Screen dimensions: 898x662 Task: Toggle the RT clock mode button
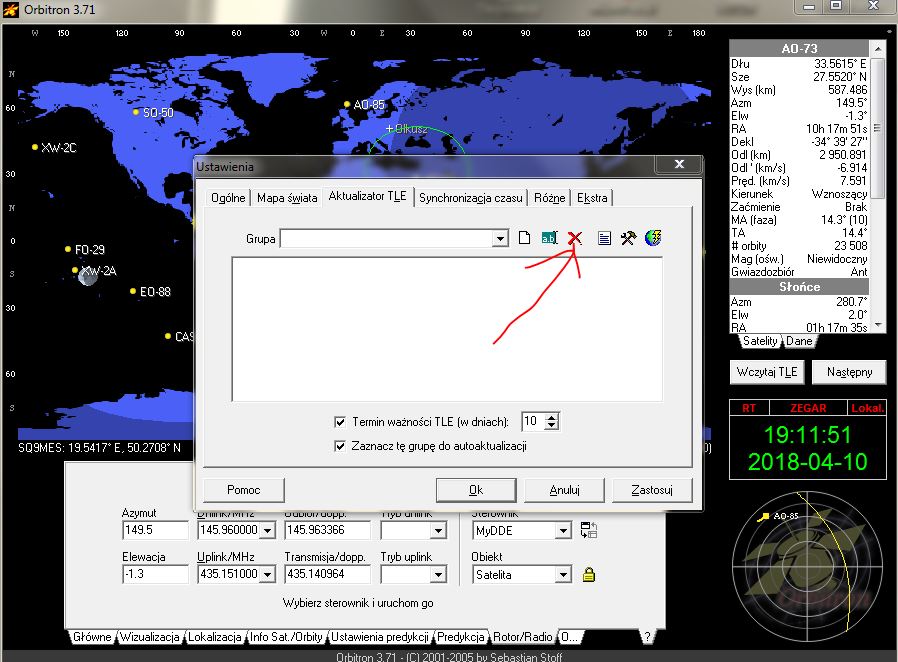click(x=749, y=408)
